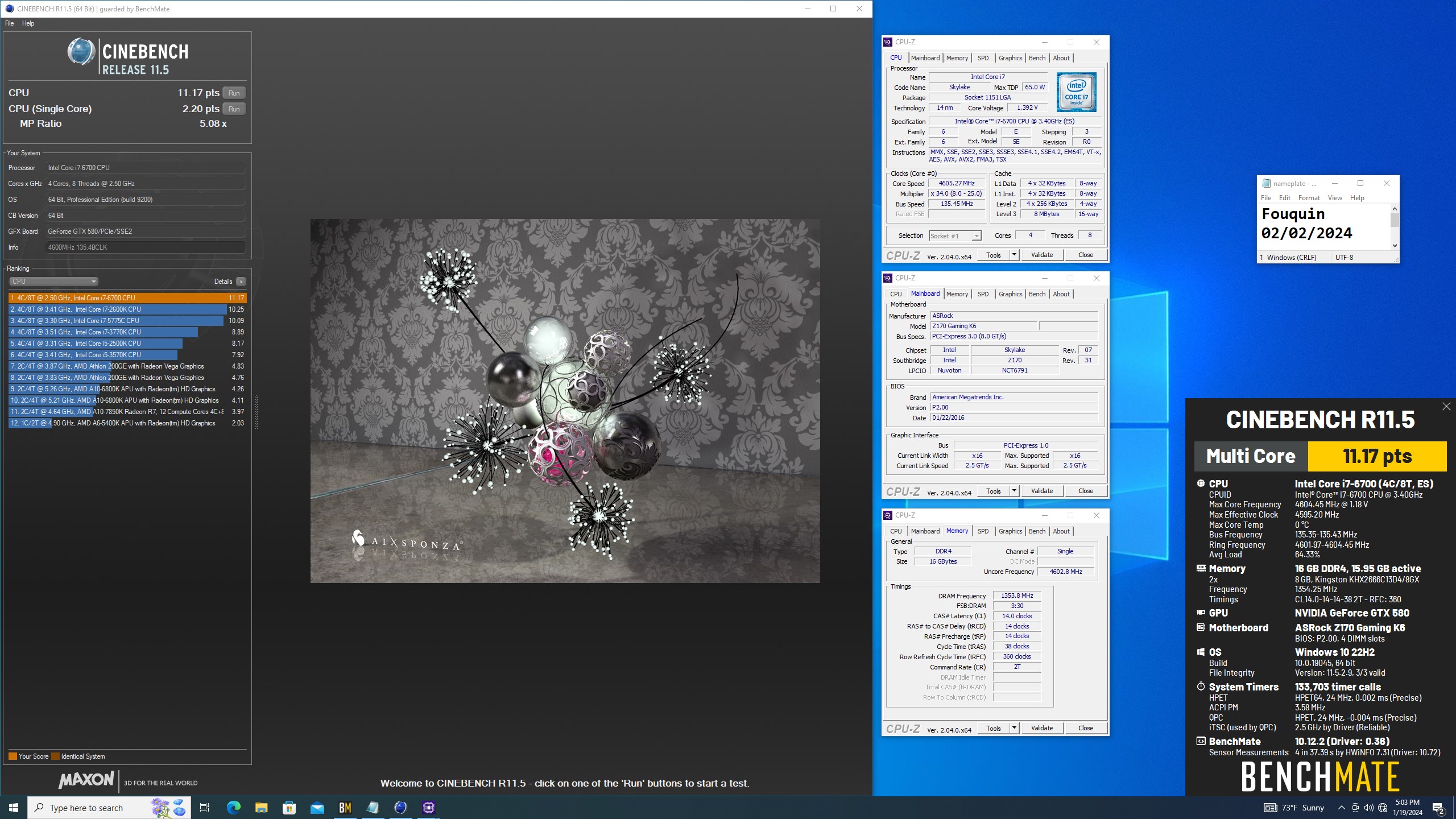The width and height of the screenshot is (1456, 819).
Task: Open Cinebench taskbar icon
Action: click(400, 808)
